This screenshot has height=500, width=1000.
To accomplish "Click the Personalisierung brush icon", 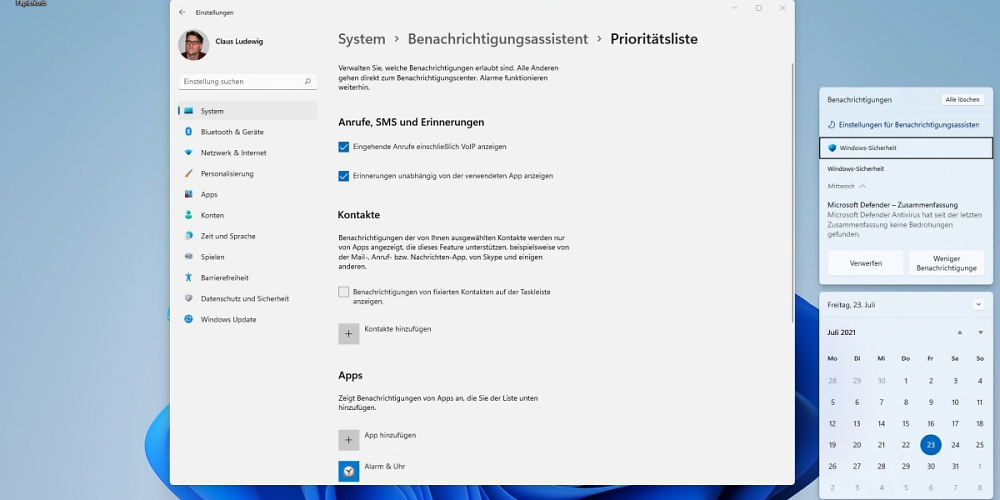I will [x=189, y=173].
